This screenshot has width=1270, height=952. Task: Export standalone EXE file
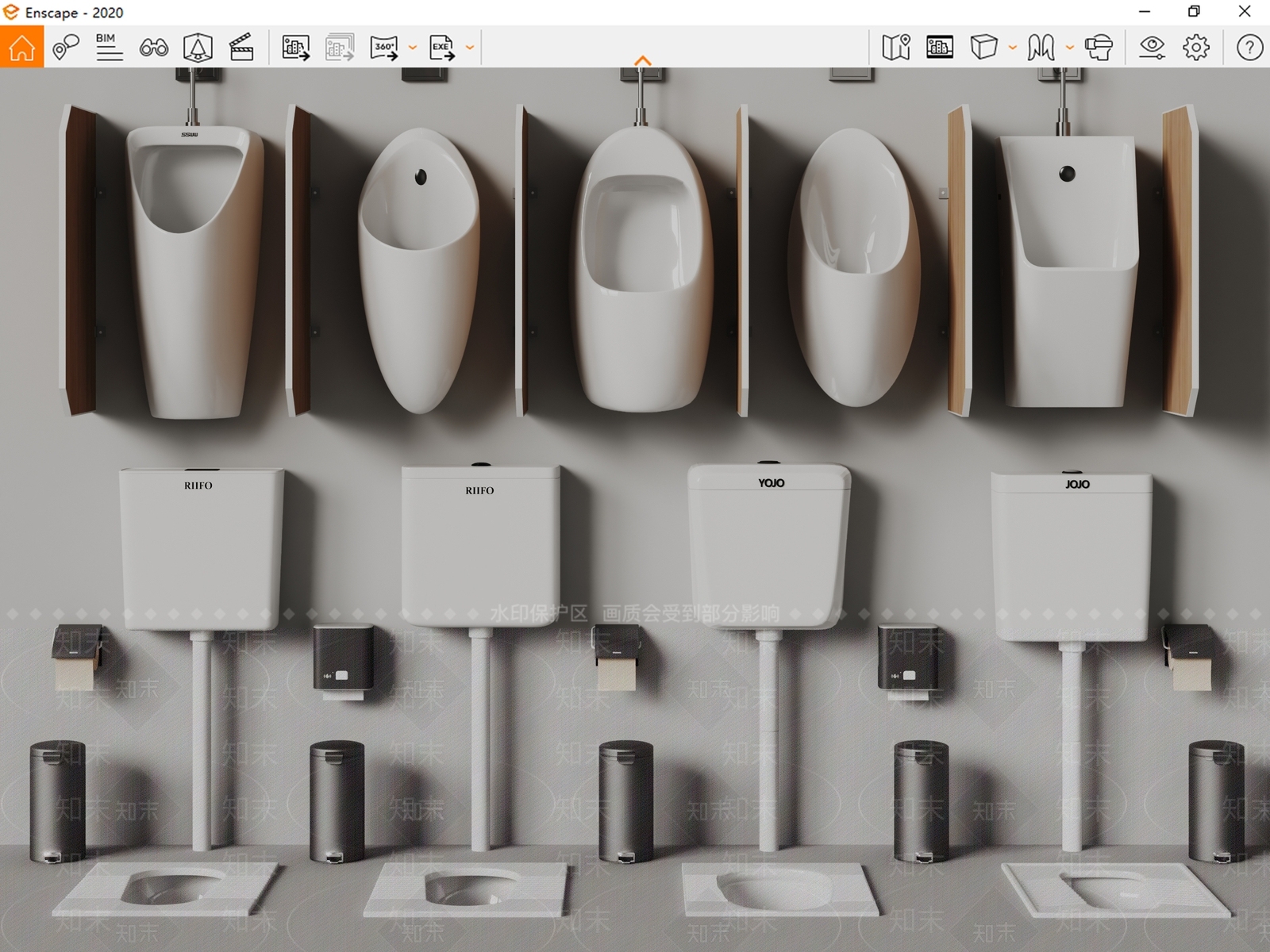[442, 47]
